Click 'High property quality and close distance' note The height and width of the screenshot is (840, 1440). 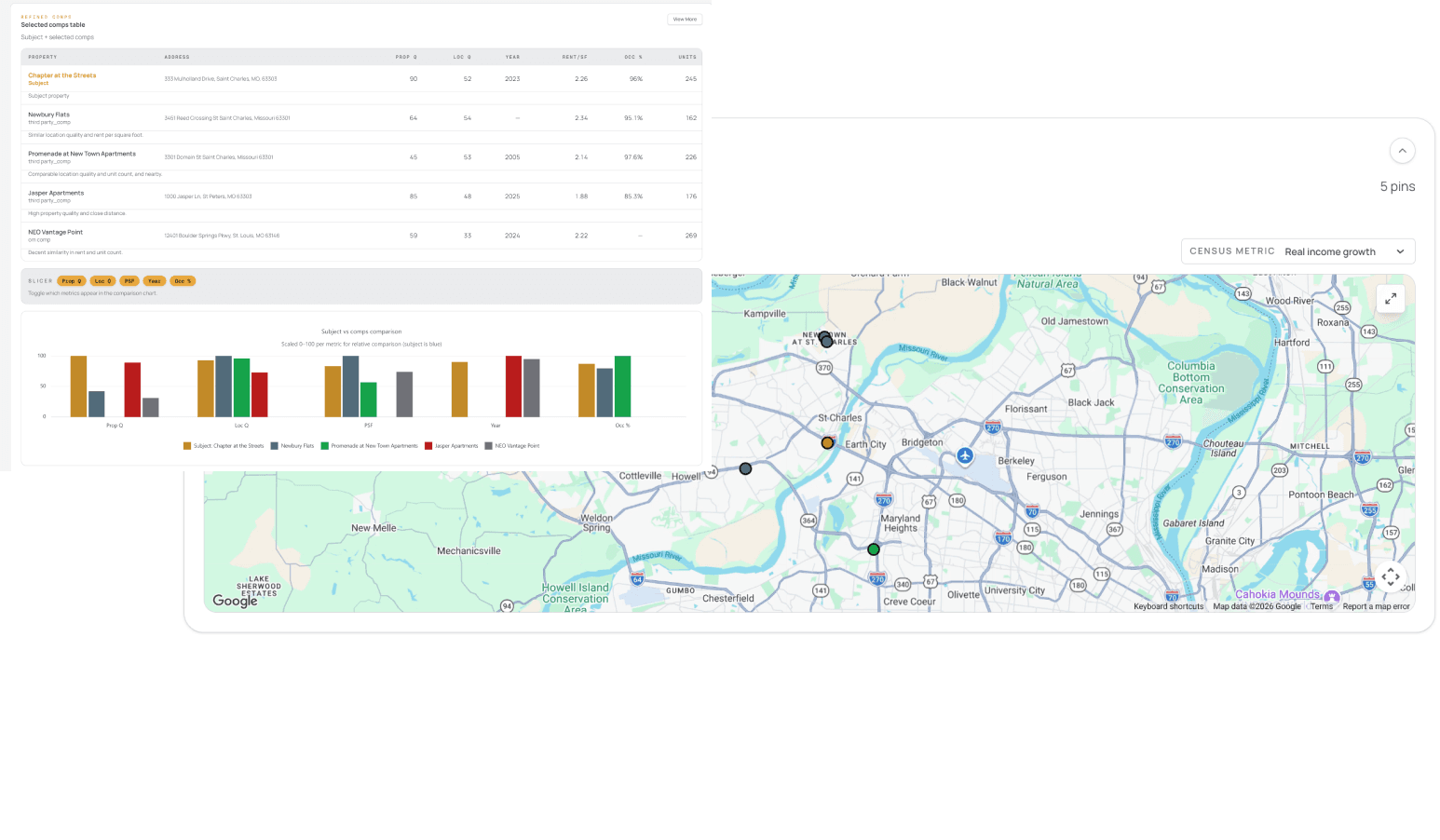pyautogui.click(x=76, y=213)
